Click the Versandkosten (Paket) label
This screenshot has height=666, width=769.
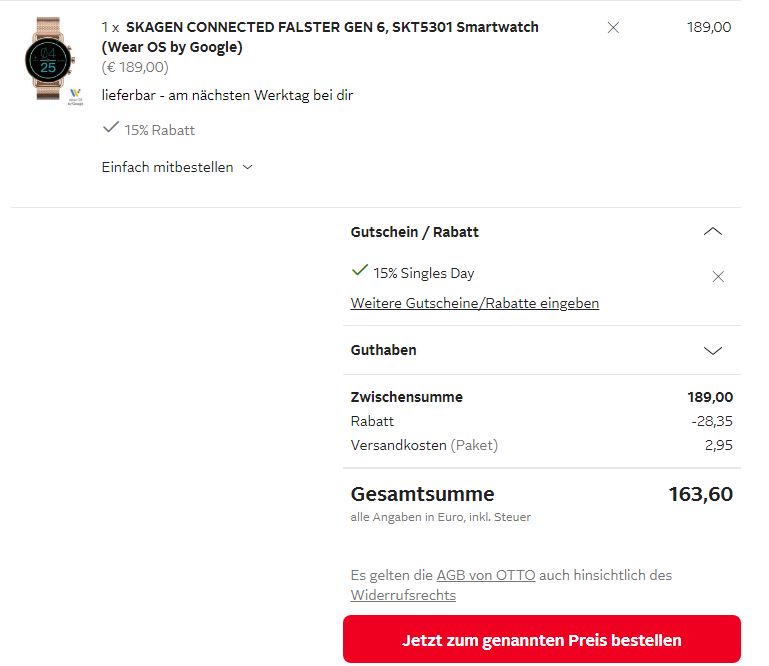coord(423,445)
